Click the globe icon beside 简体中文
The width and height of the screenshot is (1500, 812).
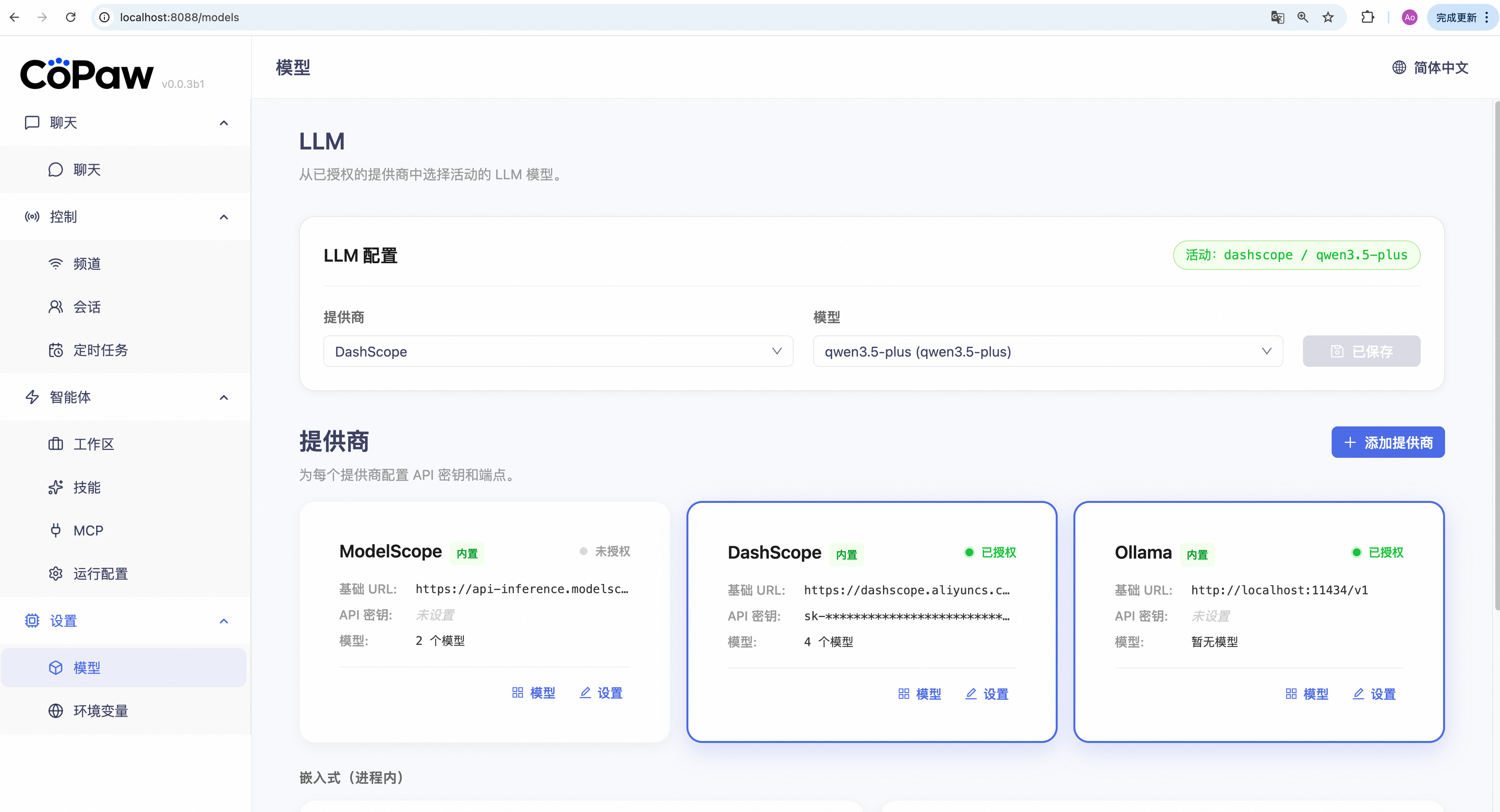(x=1399, y=67)
